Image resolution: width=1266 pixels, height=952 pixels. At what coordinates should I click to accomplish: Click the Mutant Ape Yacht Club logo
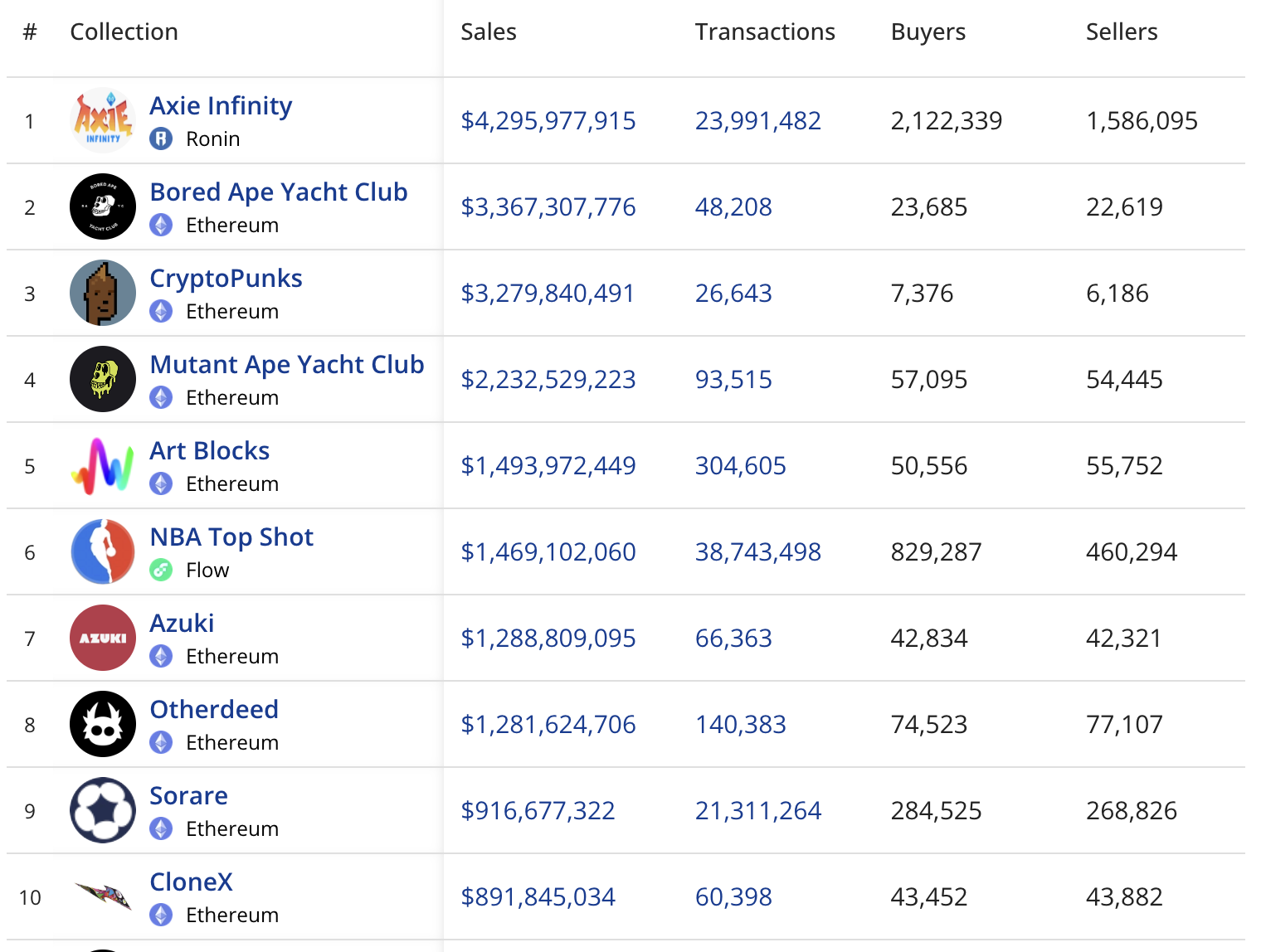pos(103,380)
